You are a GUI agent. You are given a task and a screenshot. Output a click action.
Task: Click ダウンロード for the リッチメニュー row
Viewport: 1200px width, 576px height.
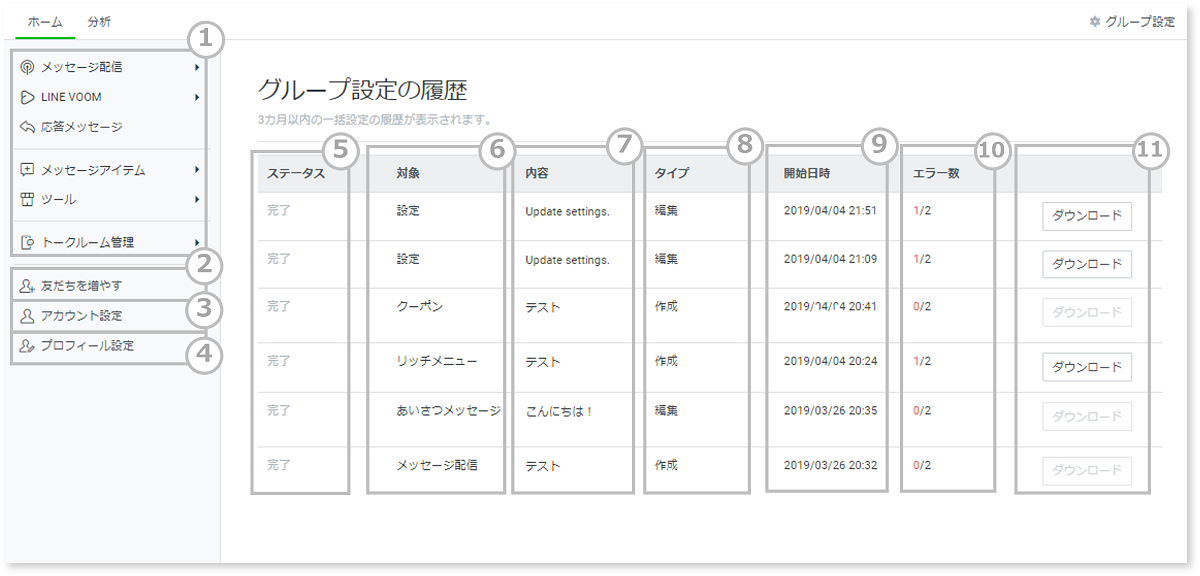pyautogui.click(x=1087, y=367)
